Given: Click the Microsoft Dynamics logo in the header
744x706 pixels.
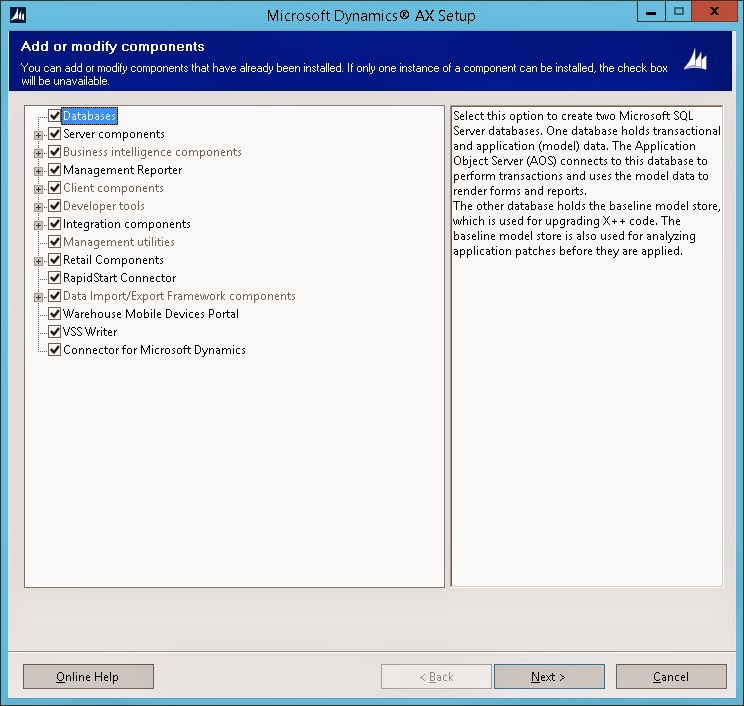Looking at the screenshot, I should pyautogui.click(x=696, y=59).
